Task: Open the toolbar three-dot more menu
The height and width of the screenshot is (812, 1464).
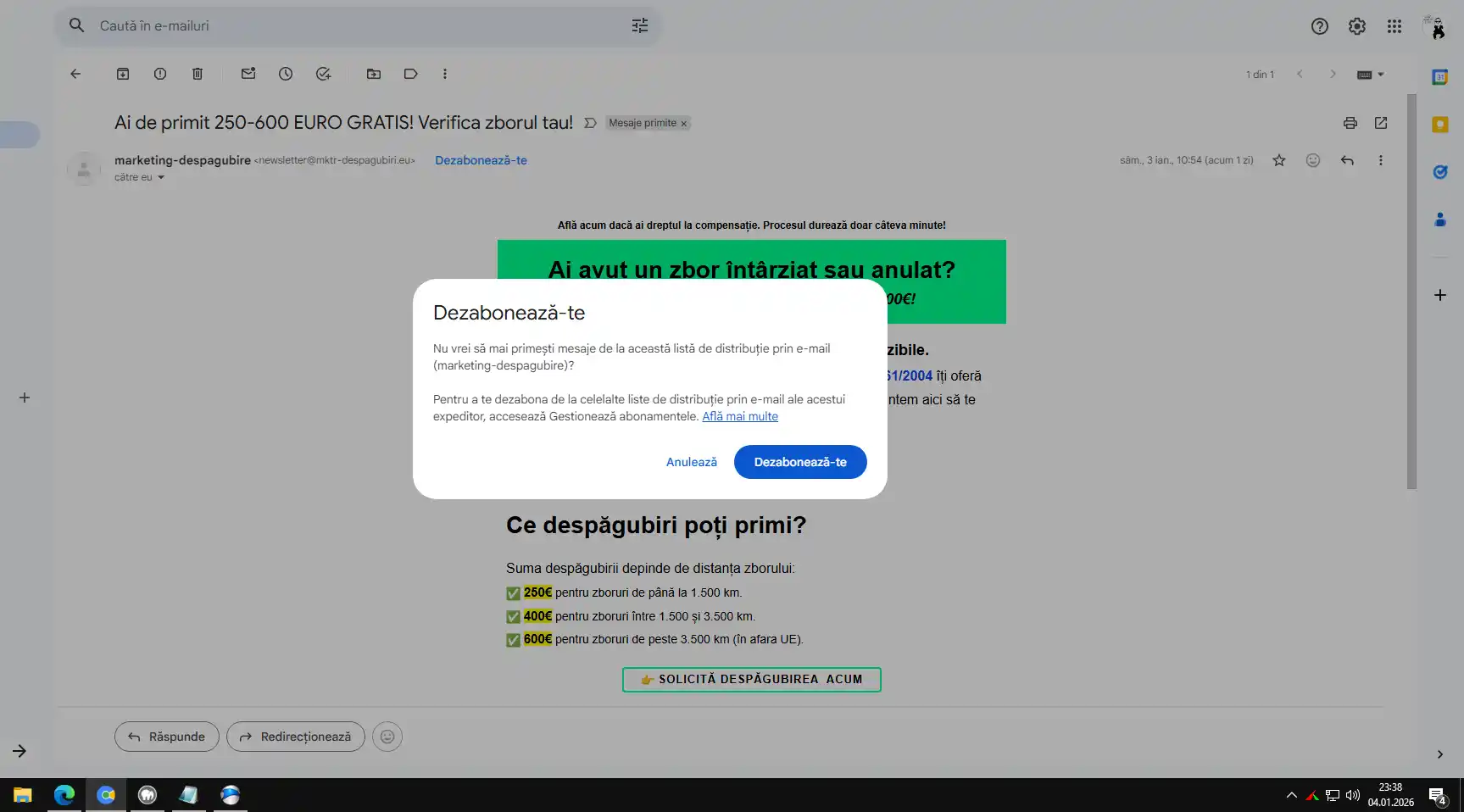Action: [444, 74]
